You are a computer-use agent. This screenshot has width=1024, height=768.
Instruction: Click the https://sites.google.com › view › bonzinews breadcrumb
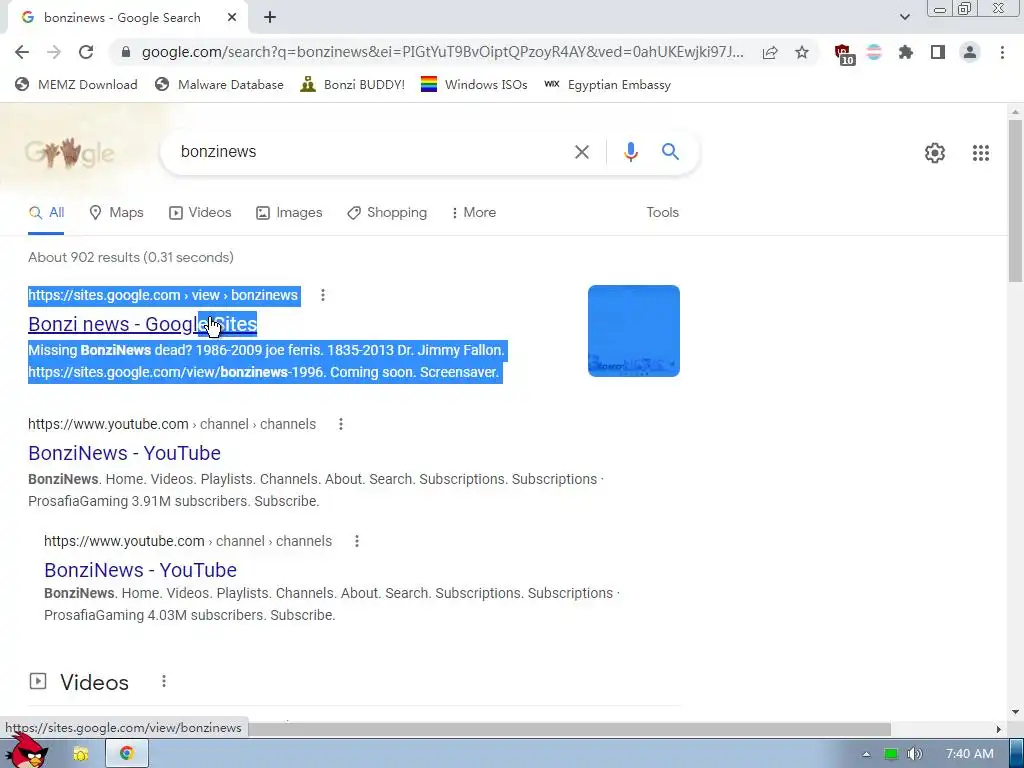pyautogui.click(x=163, y=295)
